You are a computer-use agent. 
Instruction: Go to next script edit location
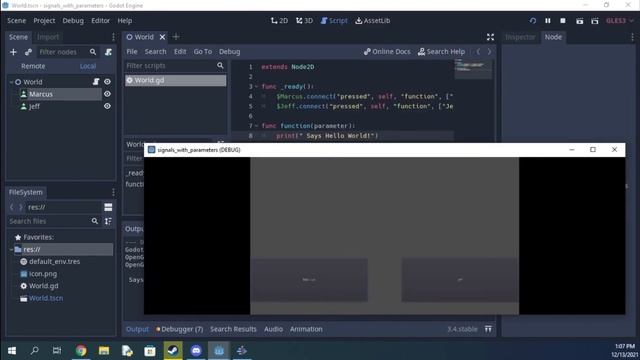(489, 51)
